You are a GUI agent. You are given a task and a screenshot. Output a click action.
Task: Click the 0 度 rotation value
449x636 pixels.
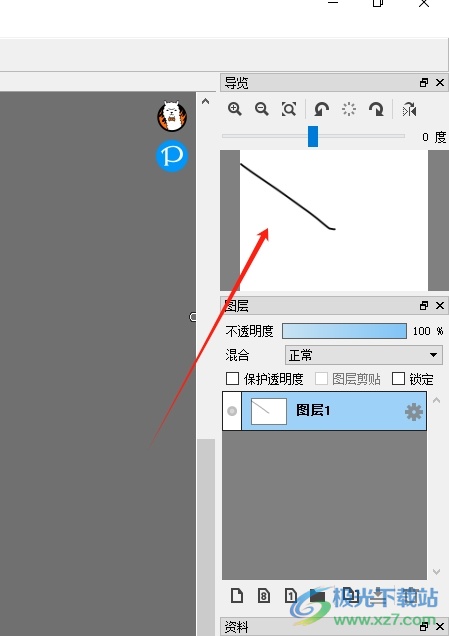434,137
